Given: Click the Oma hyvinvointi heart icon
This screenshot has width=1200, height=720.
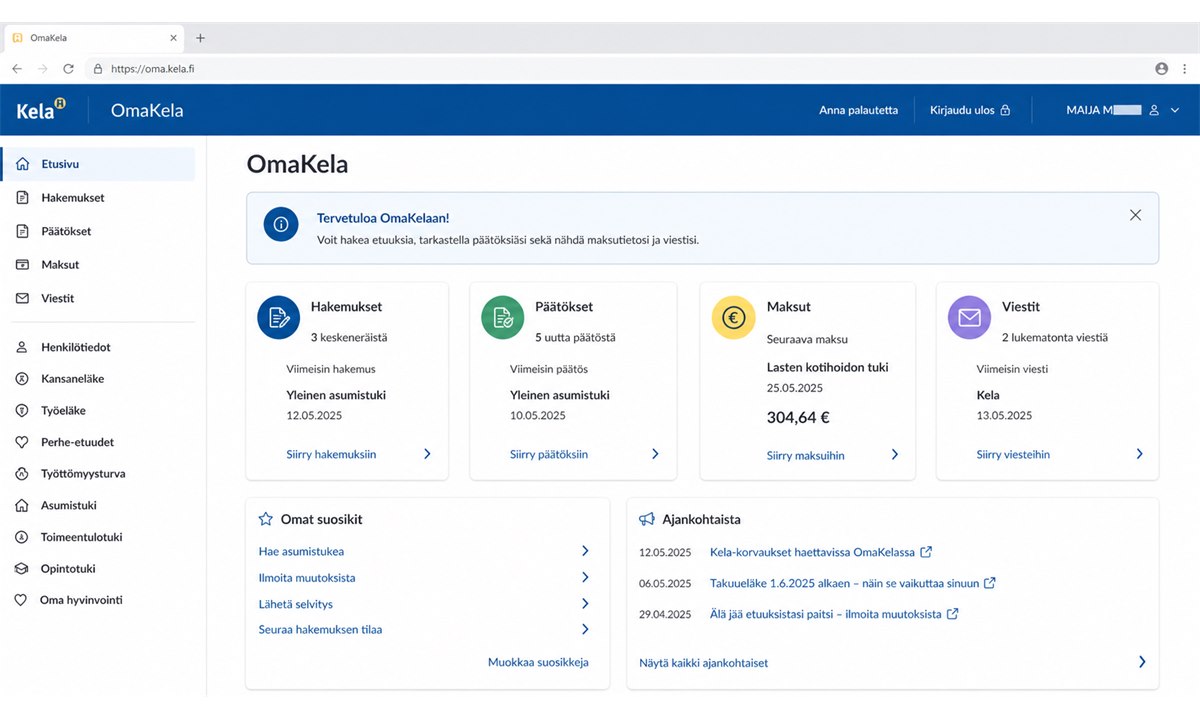Looking at the screenshot, I should click(x=21, y=600).
